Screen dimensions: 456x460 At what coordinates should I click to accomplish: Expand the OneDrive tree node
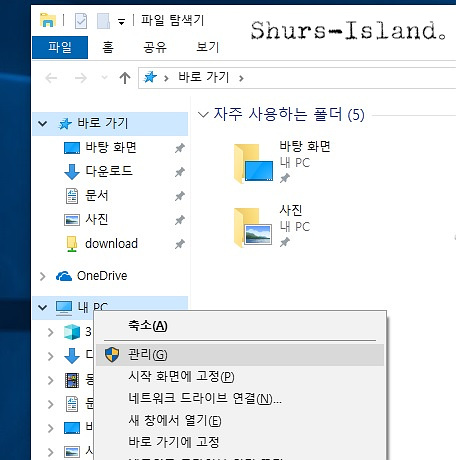[42, 276]
